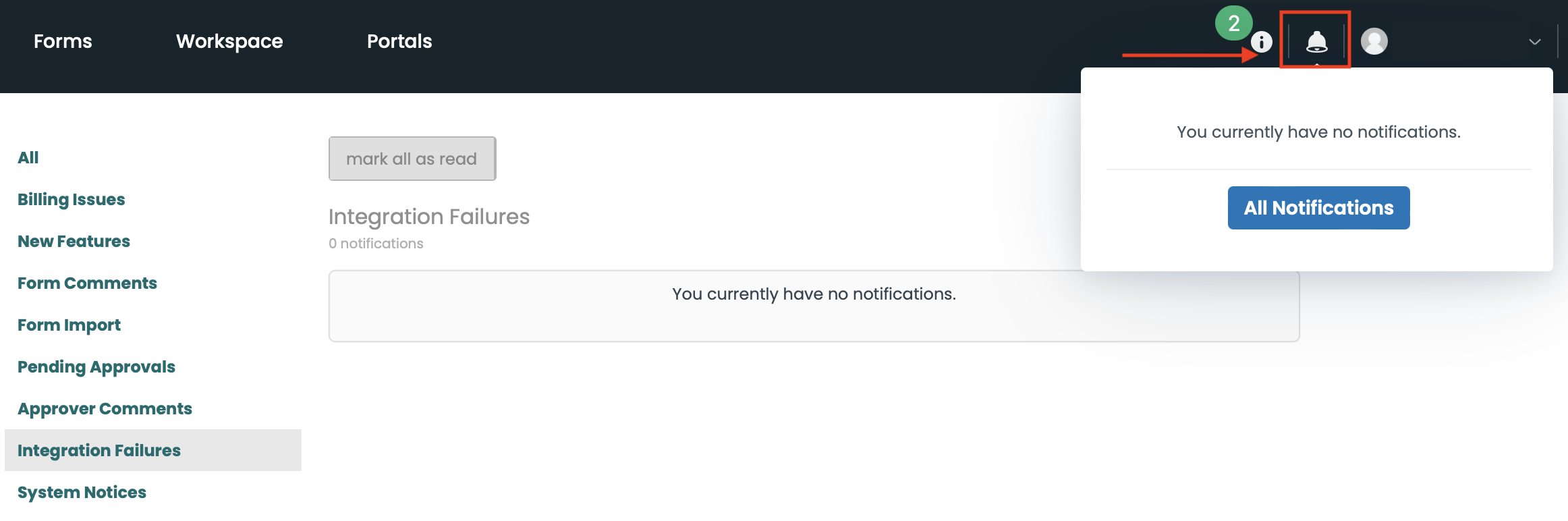Viewport: 1568px width, 521px height.
Task: Open All Notifications from the popup
Action: point(1318,207)
